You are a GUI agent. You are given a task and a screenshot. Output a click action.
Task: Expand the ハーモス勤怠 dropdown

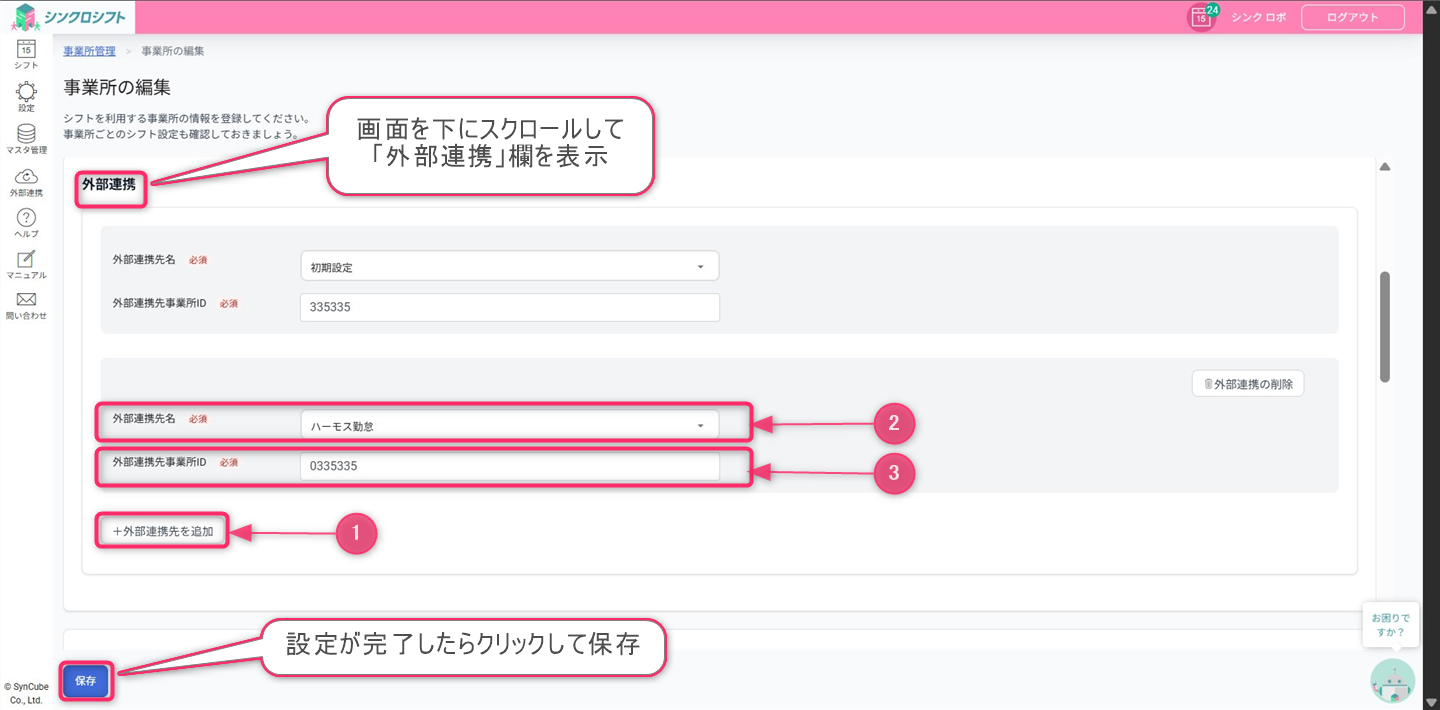point(509,425)
